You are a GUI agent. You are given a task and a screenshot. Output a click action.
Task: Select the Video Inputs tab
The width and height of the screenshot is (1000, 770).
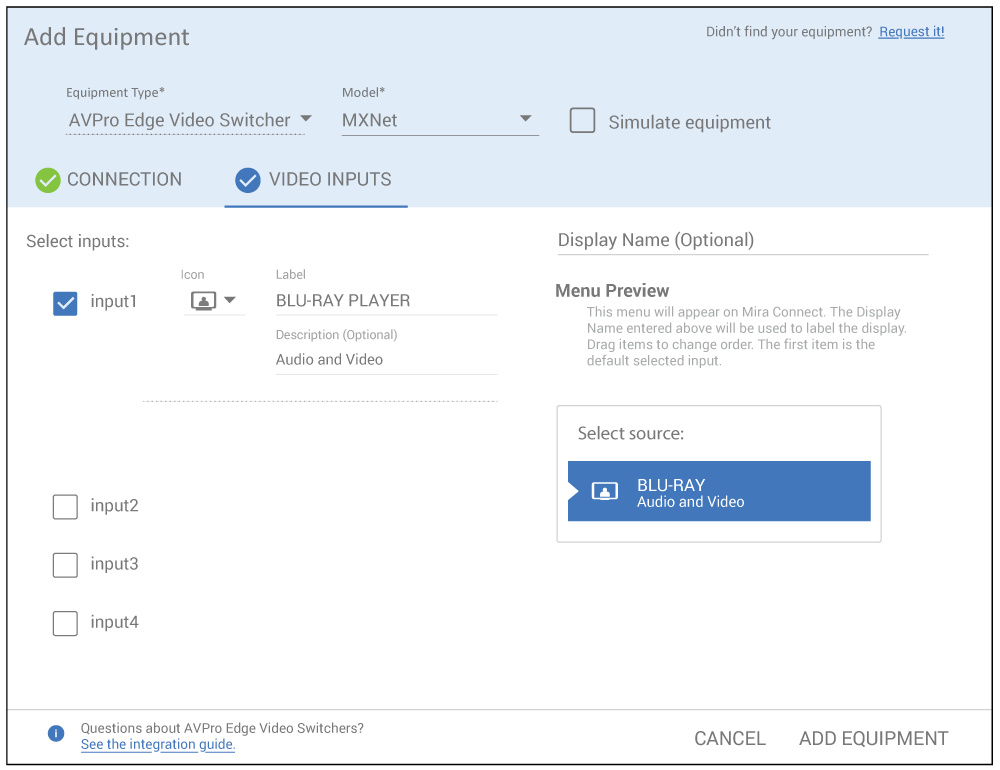click(x=329, y=180)
